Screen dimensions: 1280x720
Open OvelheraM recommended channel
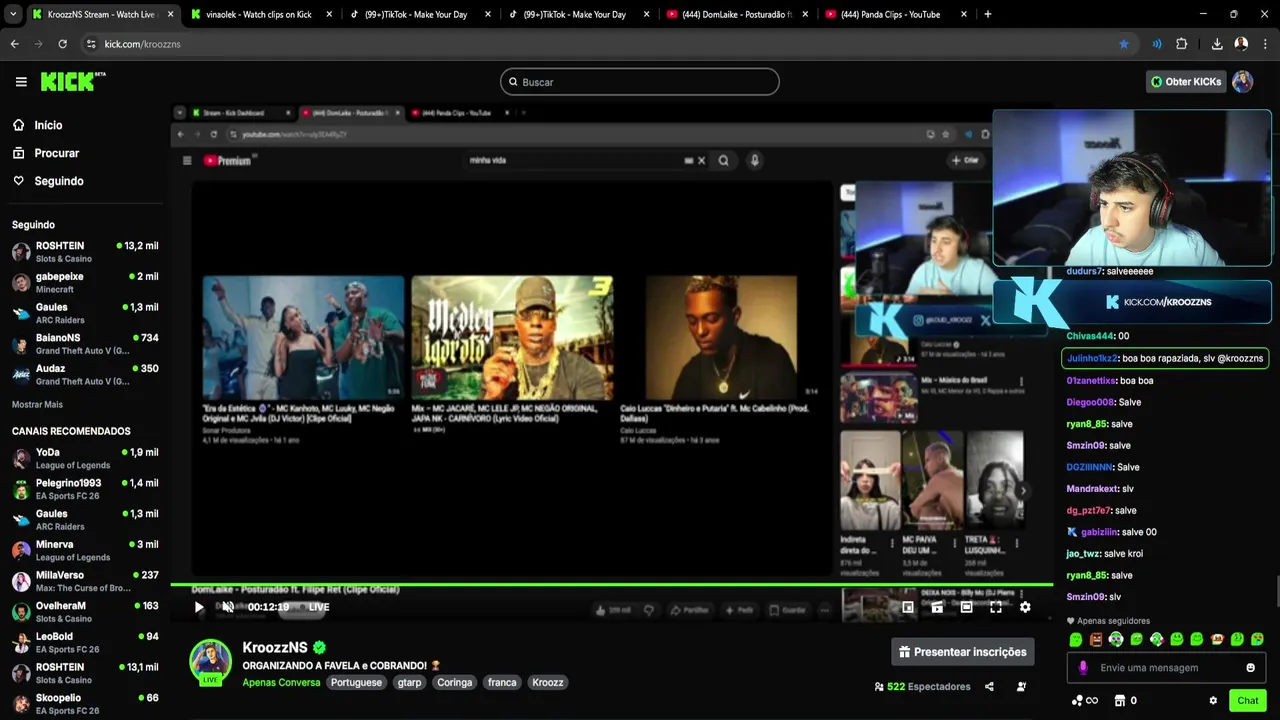tap(85, 612)
